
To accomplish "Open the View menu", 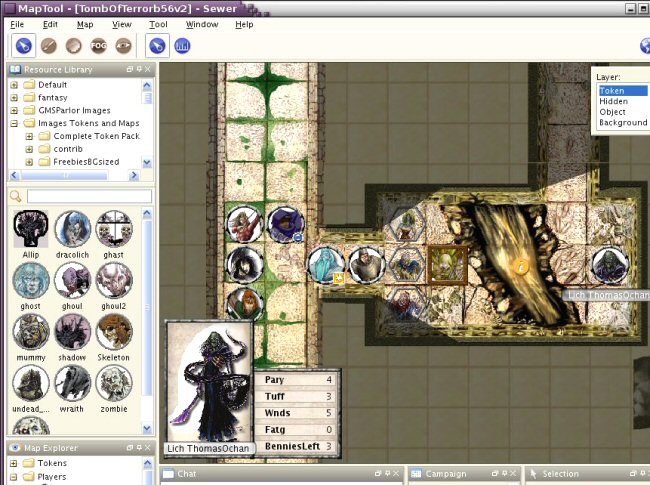I will point(122,24).
